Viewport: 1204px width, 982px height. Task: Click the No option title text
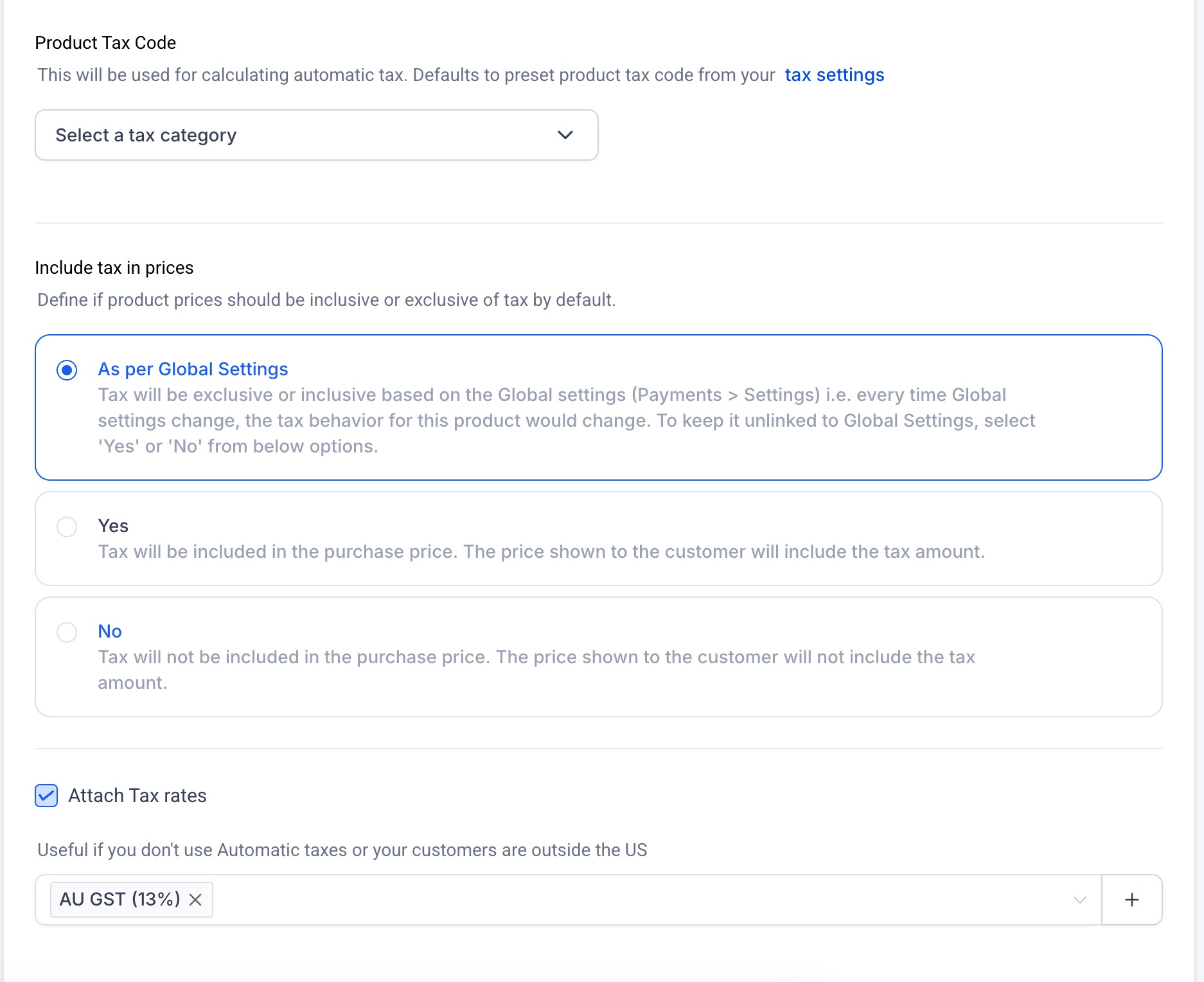[110, 631]
